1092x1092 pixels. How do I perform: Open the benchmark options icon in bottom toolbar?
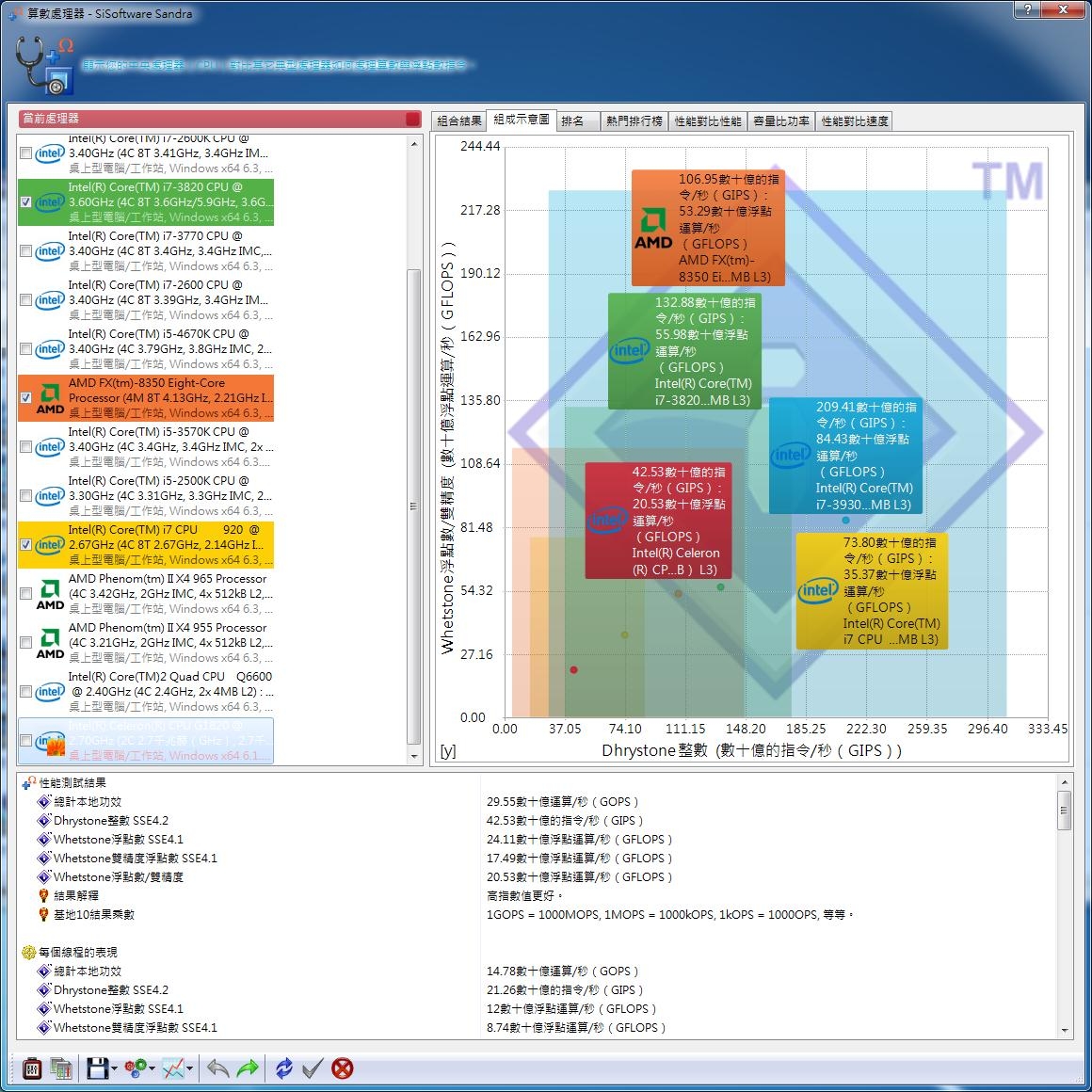(x=32, y=1068)
